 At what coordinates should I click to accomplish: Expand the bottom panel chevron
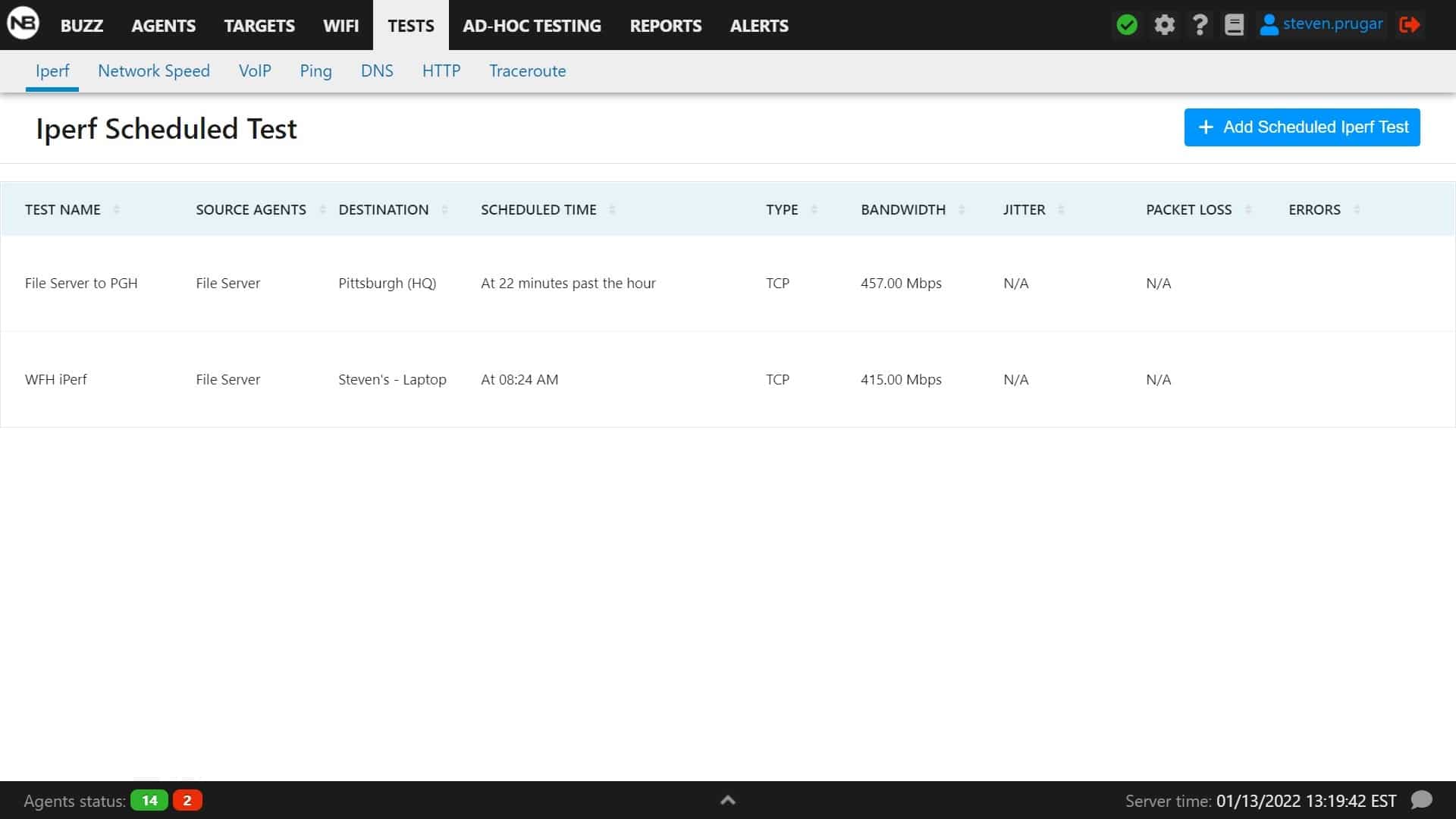click(x=727, y=800)
